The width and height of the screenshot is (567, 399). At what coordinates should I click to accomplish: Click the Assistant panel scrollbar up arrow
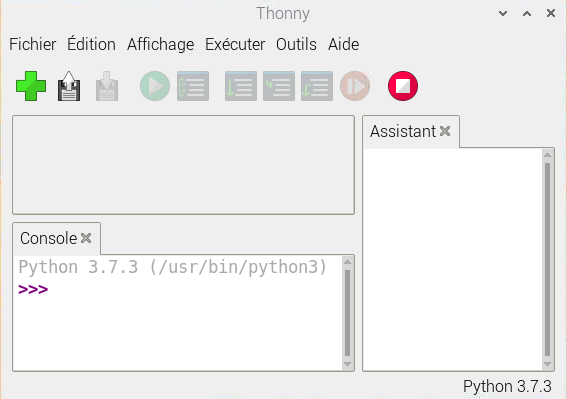point(547,155)
